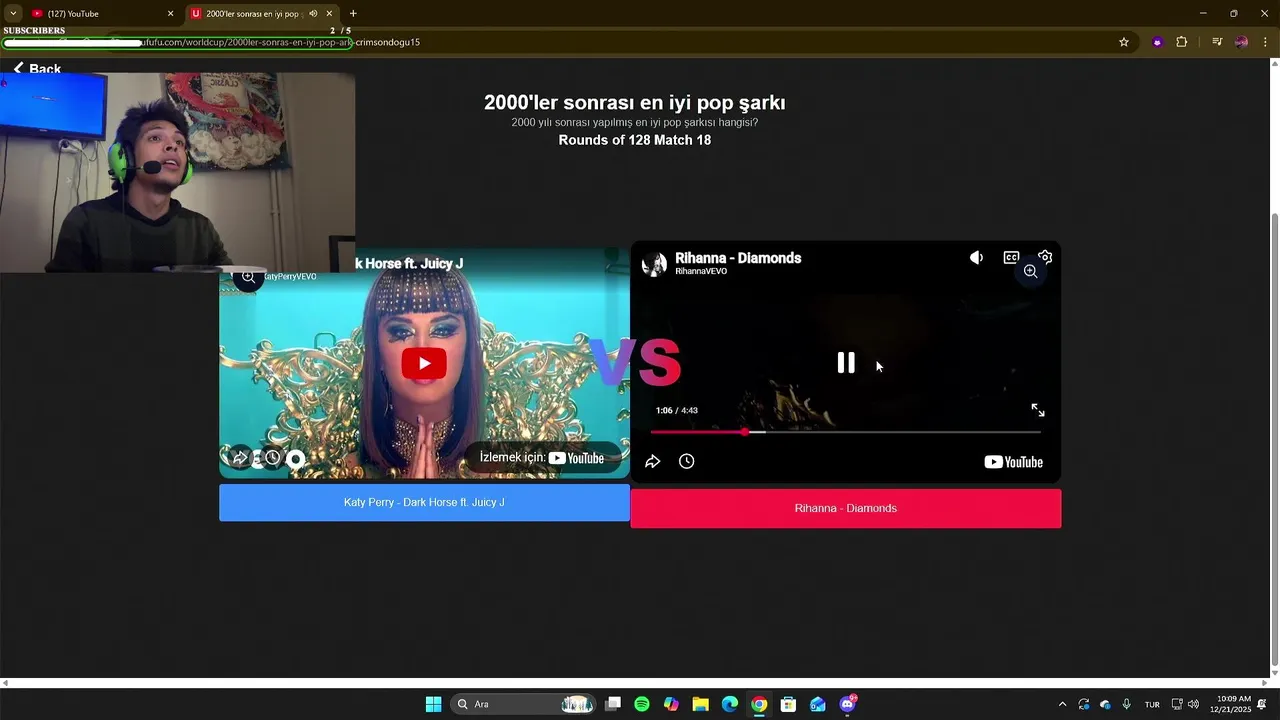Click zoom magnifier on Rihanna video
Screen dimensions: 1280x720
tap(1030, 271)
